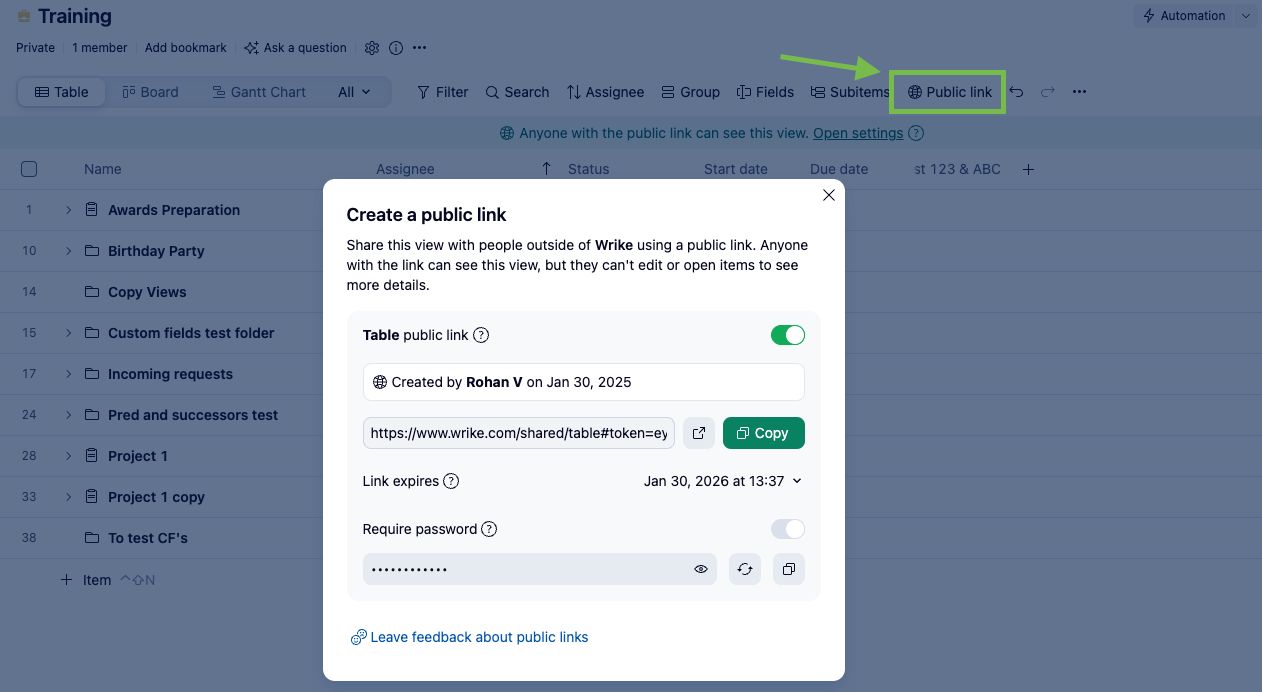
Task: Open the Project 1 copy item
Action: [156, 497]
